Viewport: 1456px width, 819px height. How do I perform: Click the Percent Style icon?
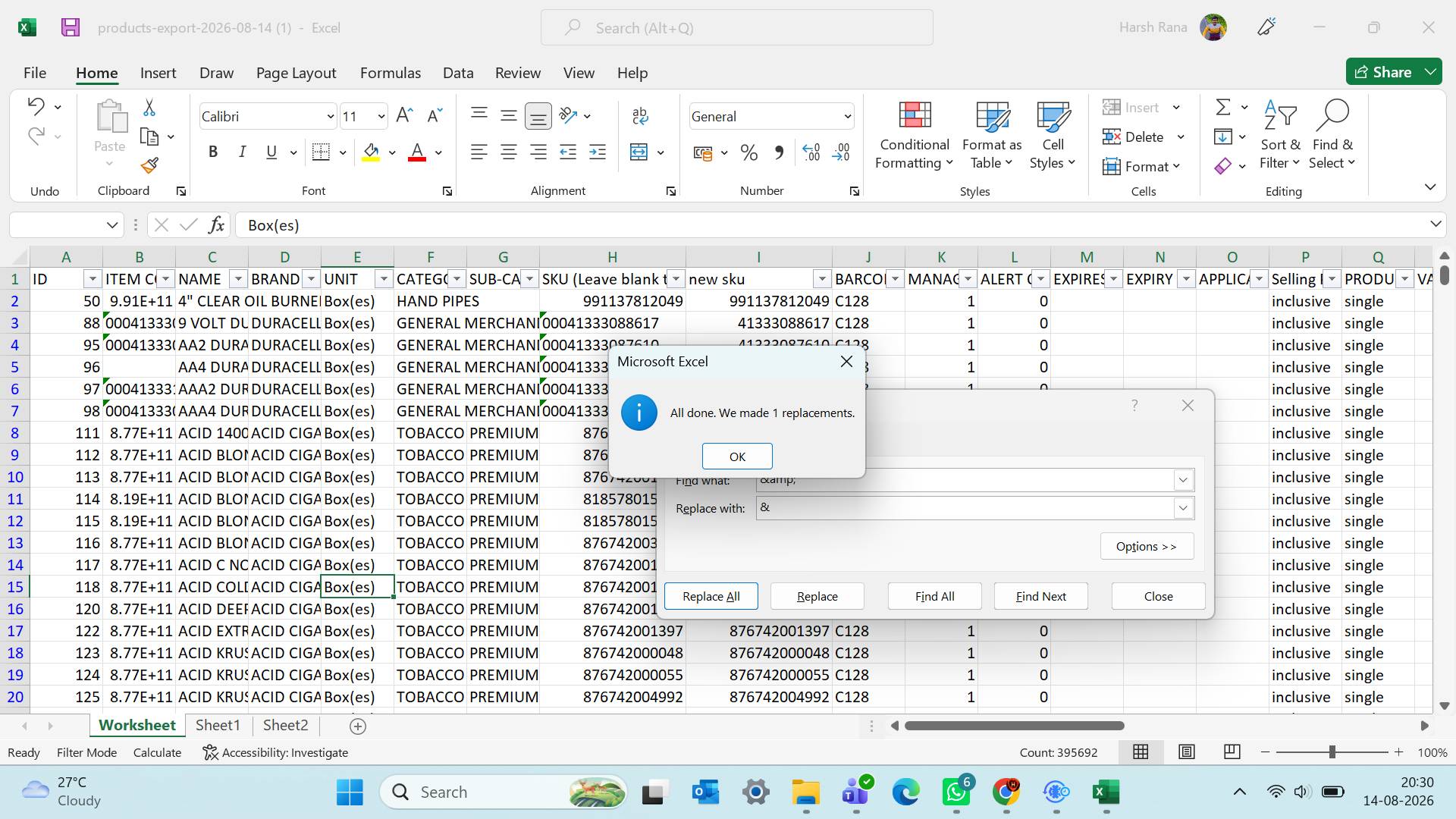click(749, 152)
